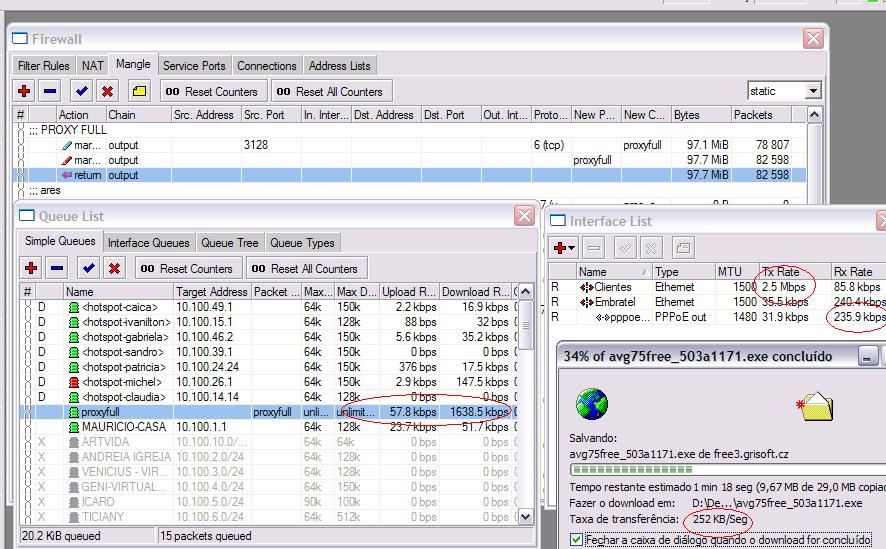
Task: Remove selected rule in Firewall toolbar
Action: pos(50,91)
